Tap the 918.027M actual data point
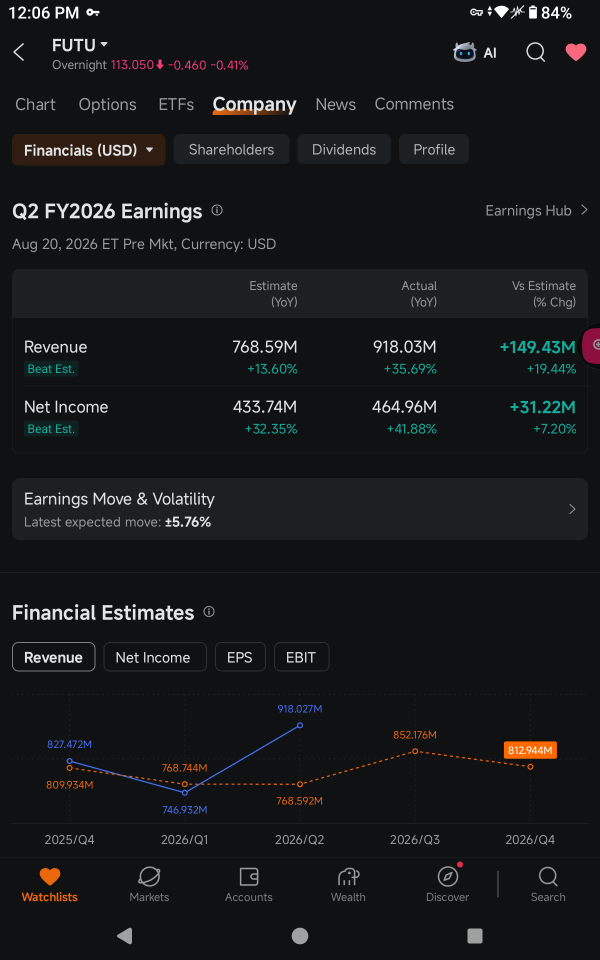The width and height of the screenshot is (600, 960). coord(300,725)
